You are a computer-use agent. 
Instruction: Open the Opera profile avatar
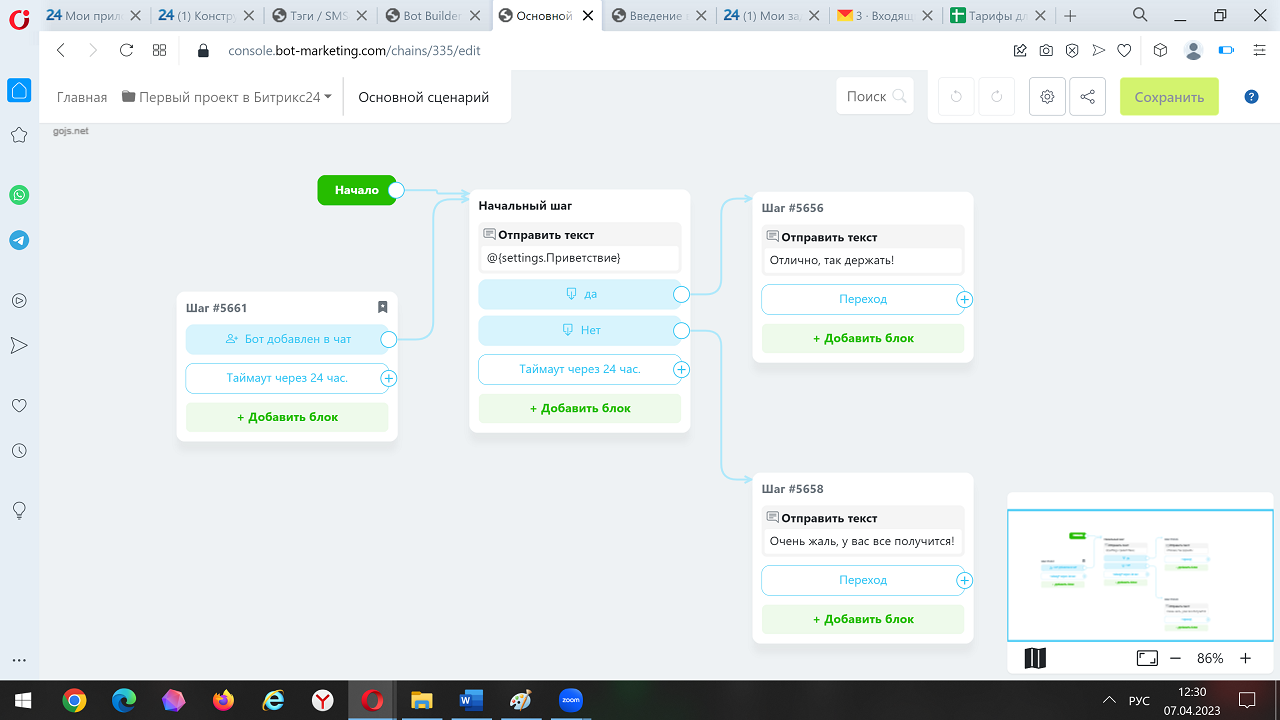click(x=1192, y=50)
